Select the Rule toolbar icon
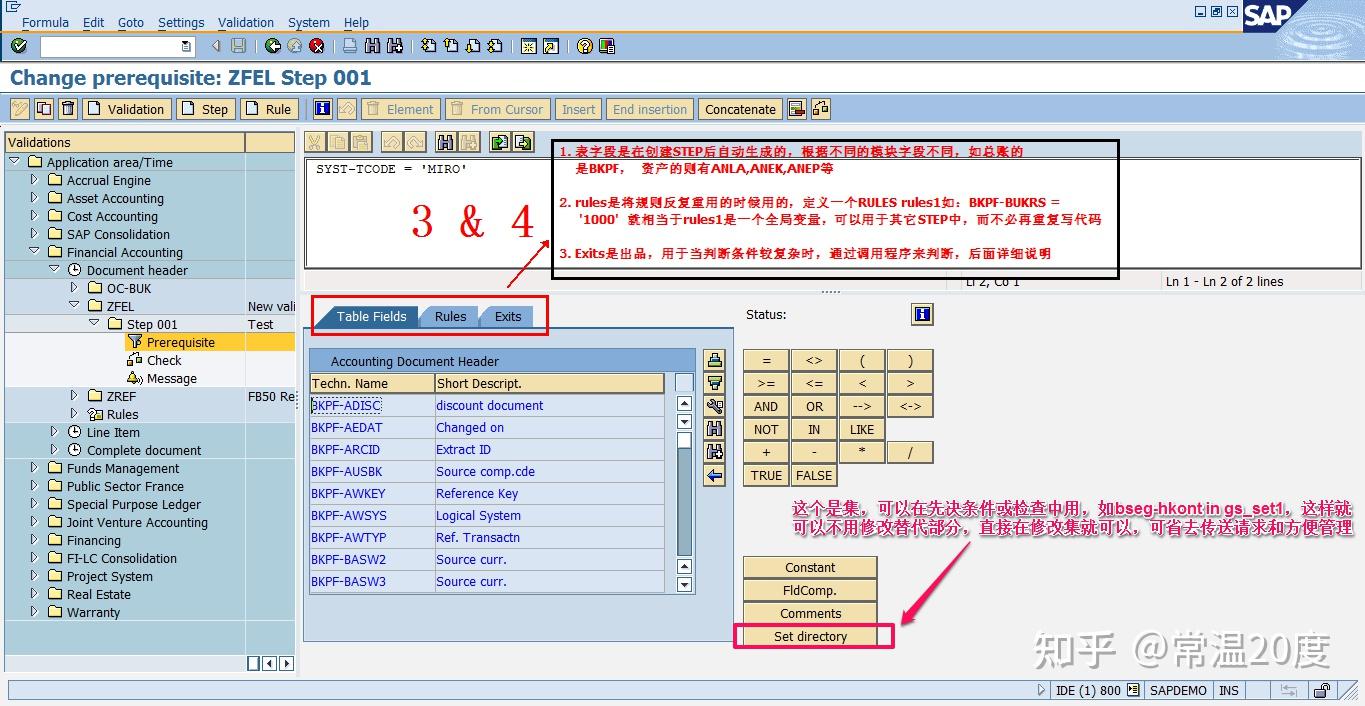The image size is (1365, 706). click(269, 109)
